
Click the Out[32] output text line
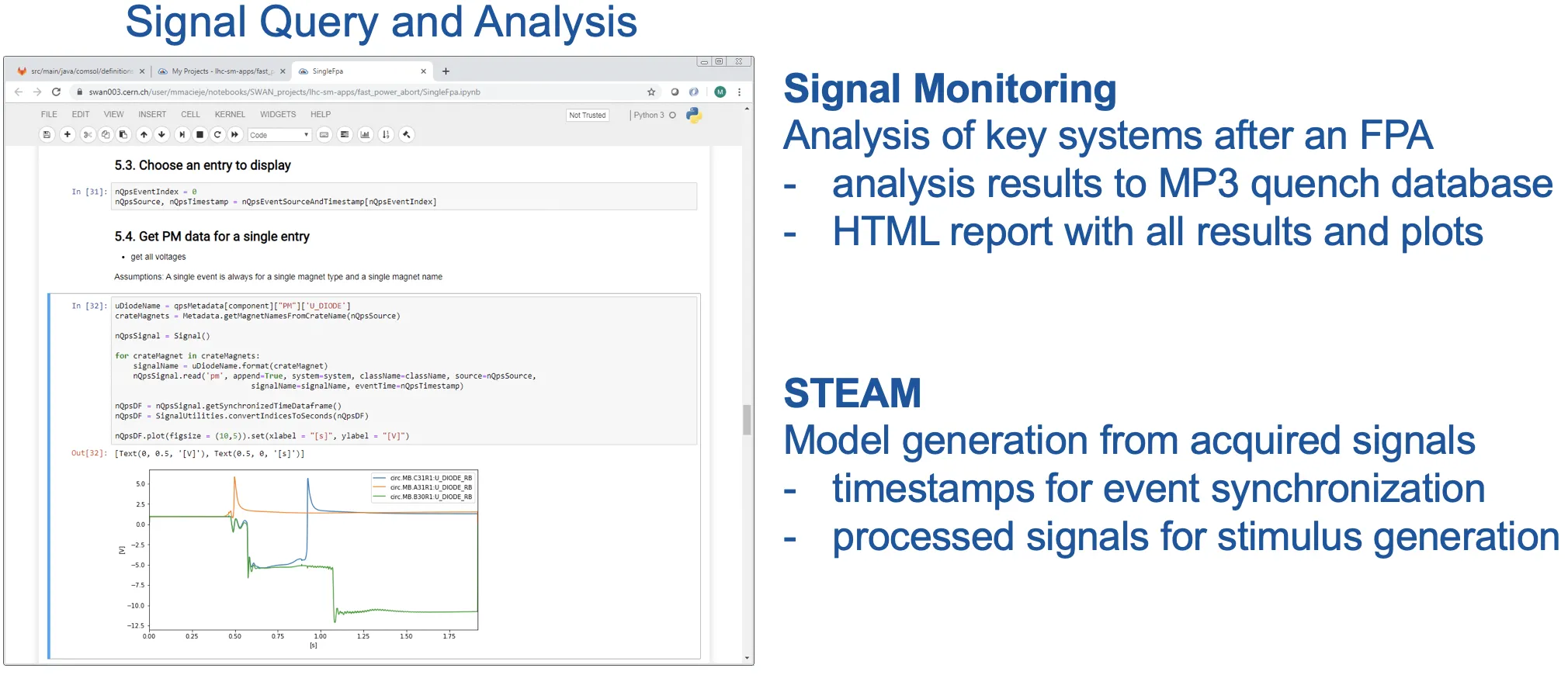(x=210, y=454)
